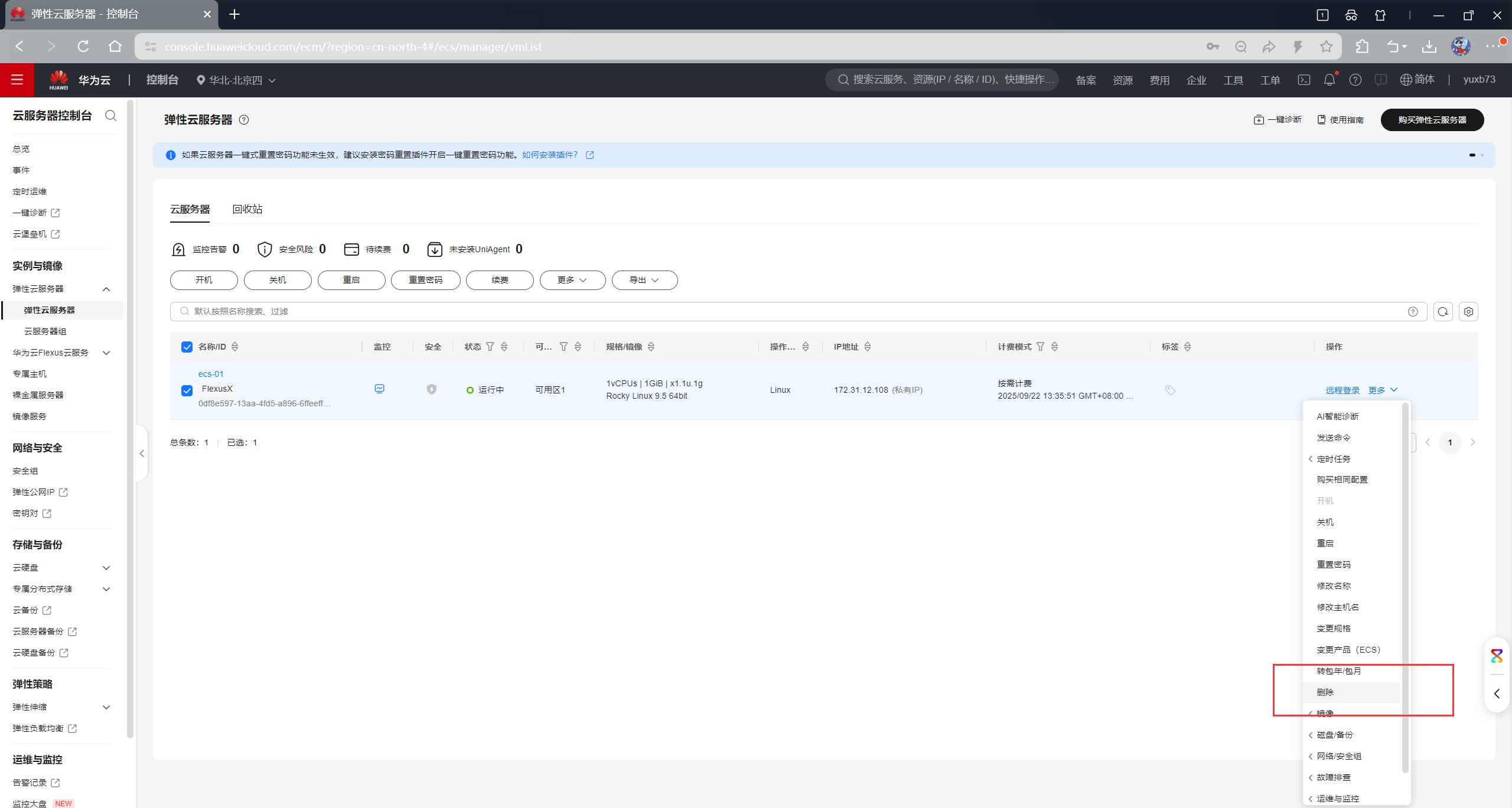Uncheck the ecs-01 row checkbox

[x=187, y=390]
